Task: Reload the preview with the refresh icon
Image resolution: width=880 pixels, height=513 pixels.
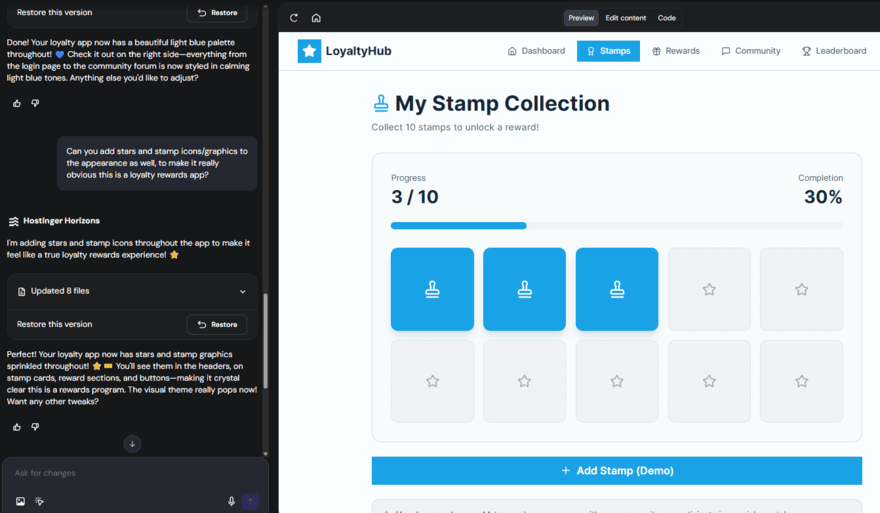Action: (x=294, y=18)
